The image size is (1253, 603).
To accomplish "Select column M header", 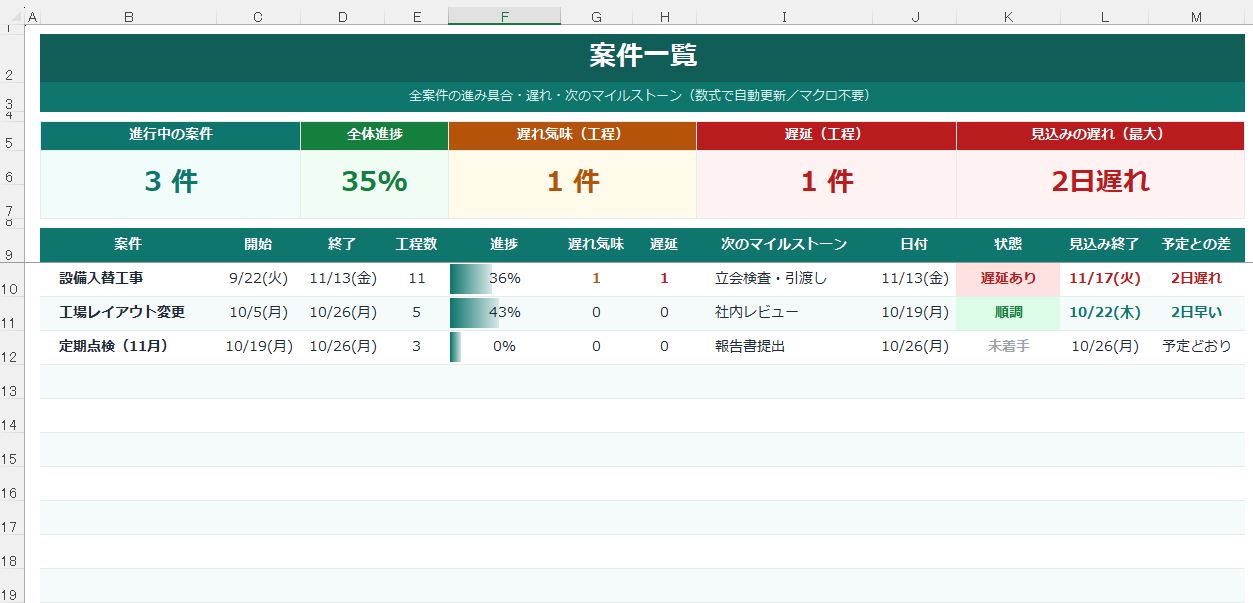I will [x=1196, y=16].
